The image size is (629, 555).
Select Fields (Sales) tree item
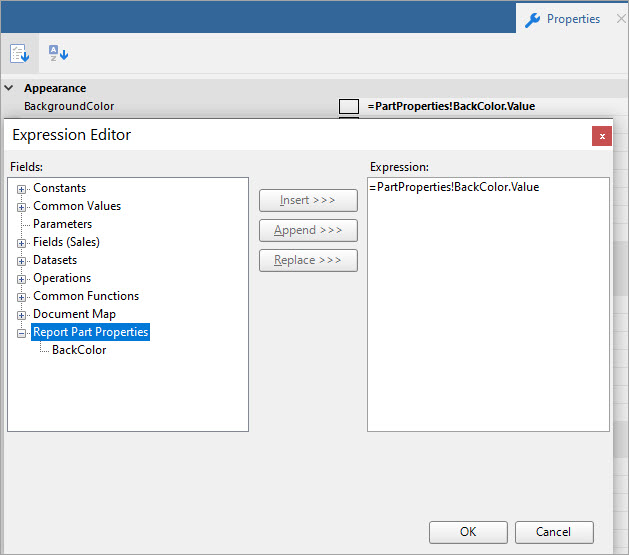coord(66,242)
